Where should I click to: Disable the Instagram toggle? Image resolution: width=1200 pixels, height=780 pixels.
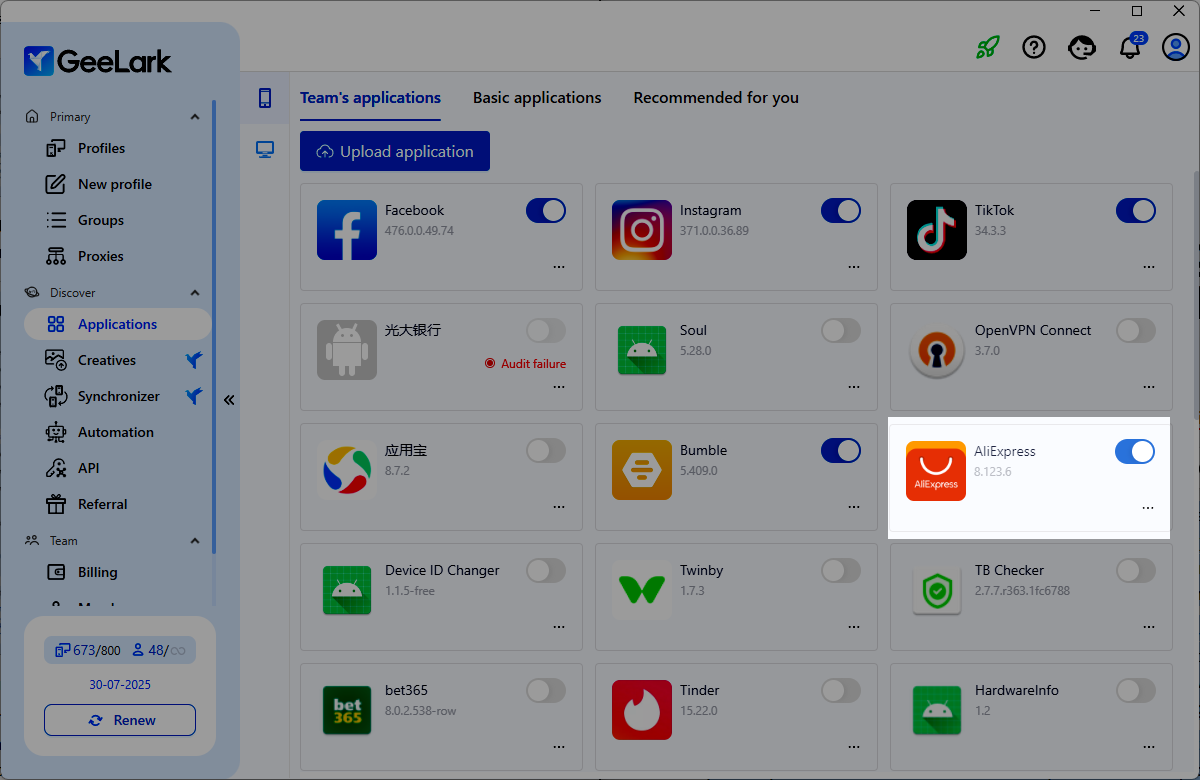(841, 210)
